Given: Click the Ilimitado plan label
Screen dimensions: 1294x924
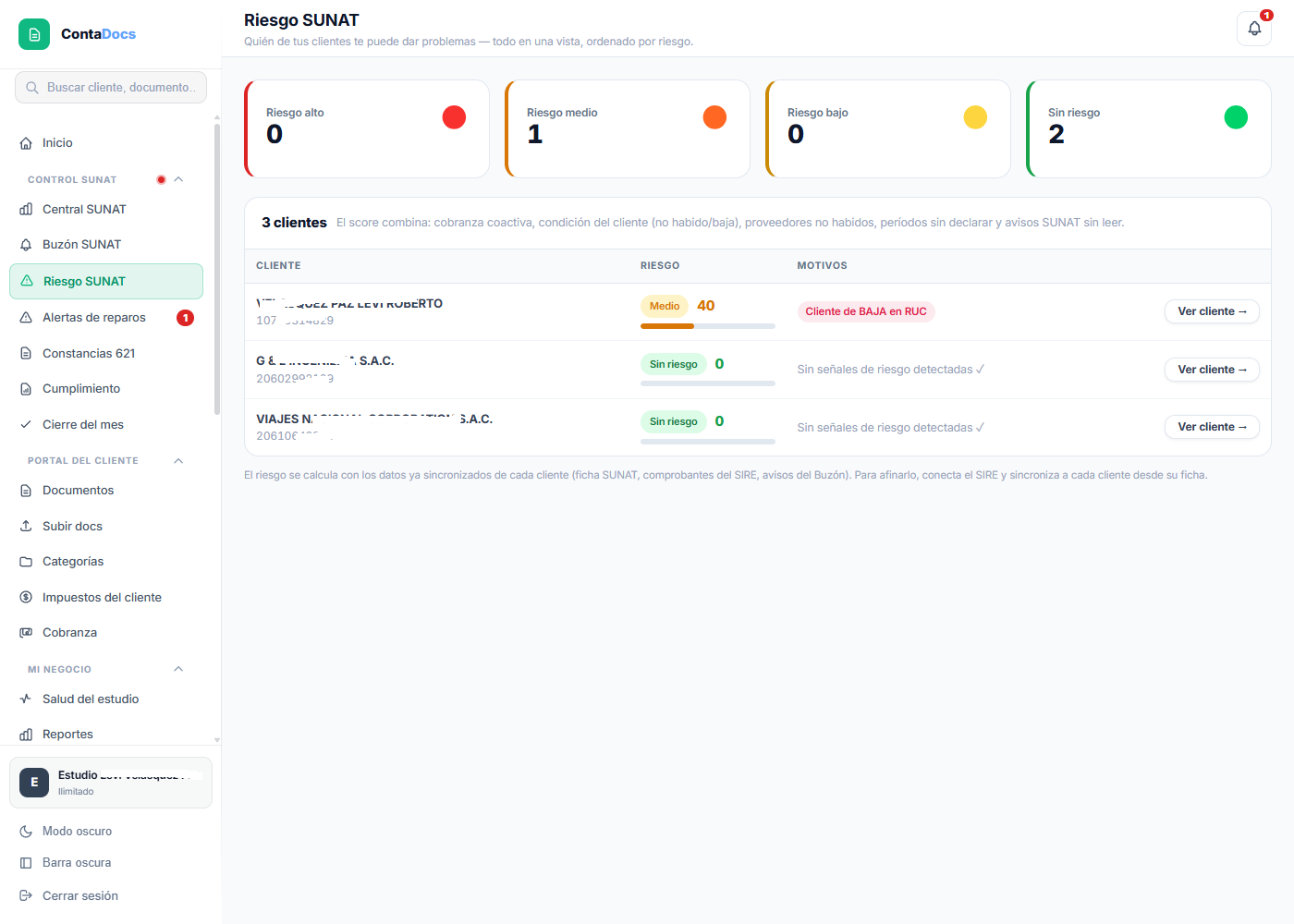Looking at the screenshot, I should point(76,792).
